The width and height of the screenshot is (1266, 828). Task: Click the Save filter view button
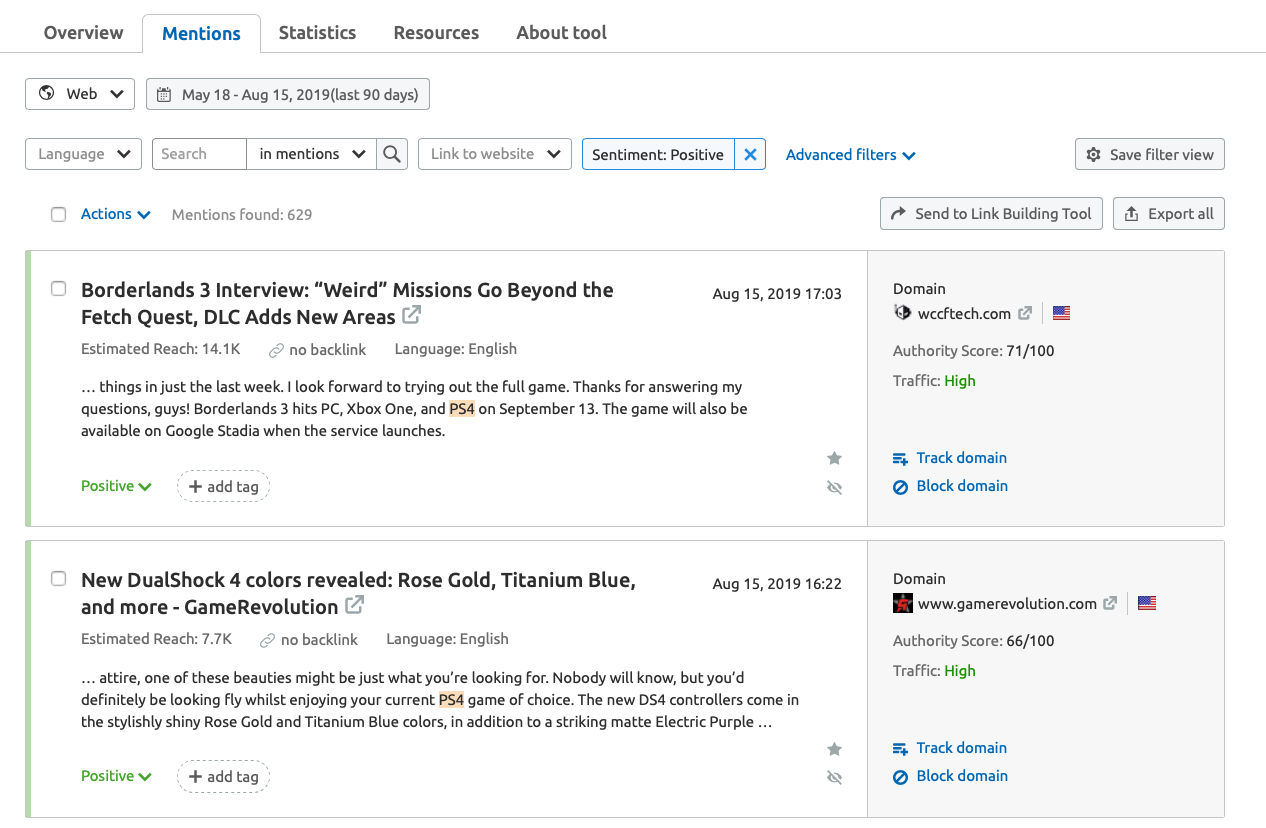[1150, 154]
